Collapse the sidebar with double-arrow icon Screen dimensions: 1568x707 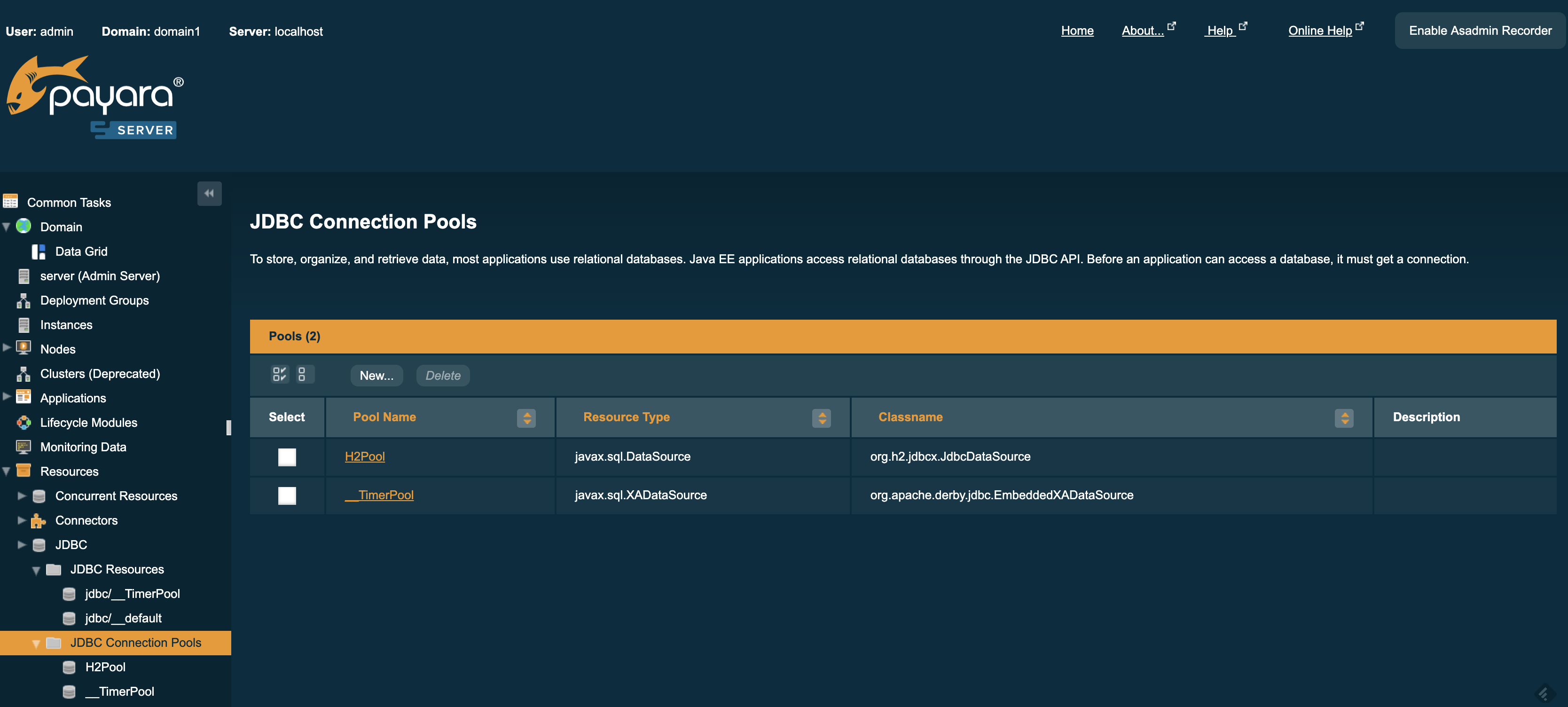click(x=209, y=194)
